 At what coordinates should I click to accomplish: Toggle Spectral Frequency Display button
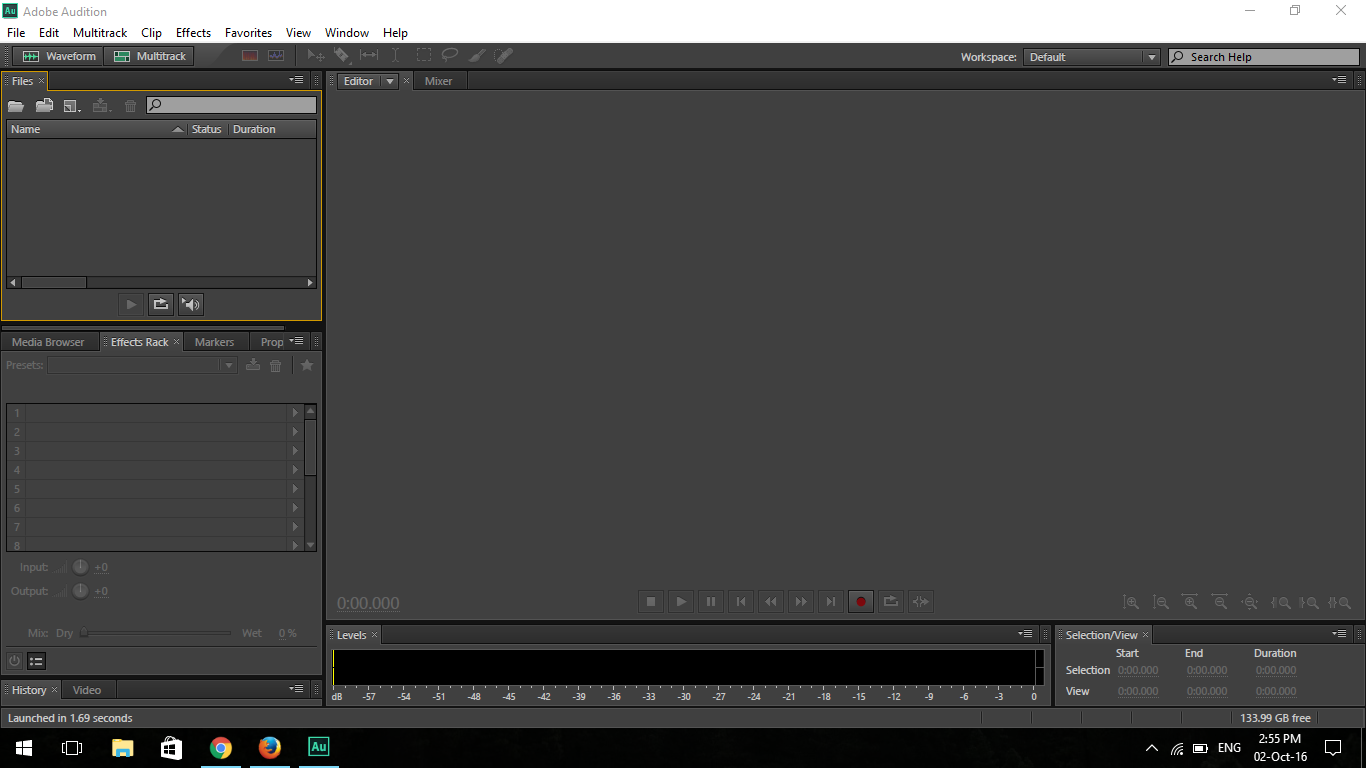pyautogui.click(x=250, y=56)
